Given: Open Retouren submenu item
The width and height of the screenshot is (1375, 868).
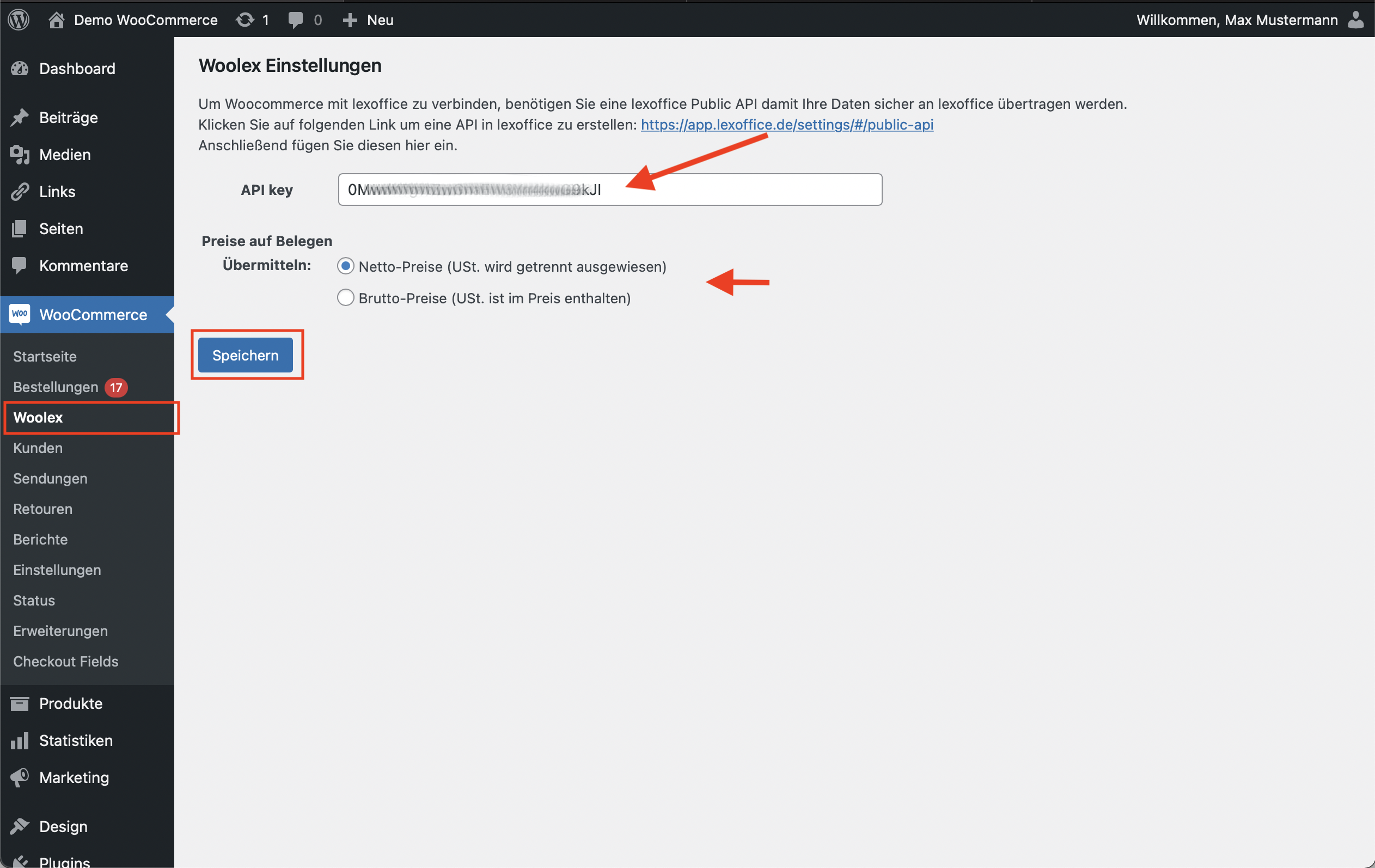Looking at the screenshot, I should click(x=43, y=509).
